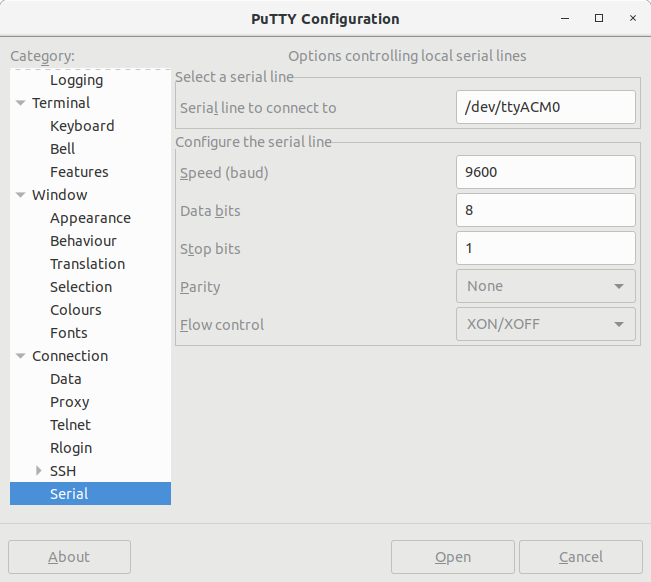Click the Cancel button
This screenshot has width=651, height=582.
pyautogui.click(x=581, y=557)
